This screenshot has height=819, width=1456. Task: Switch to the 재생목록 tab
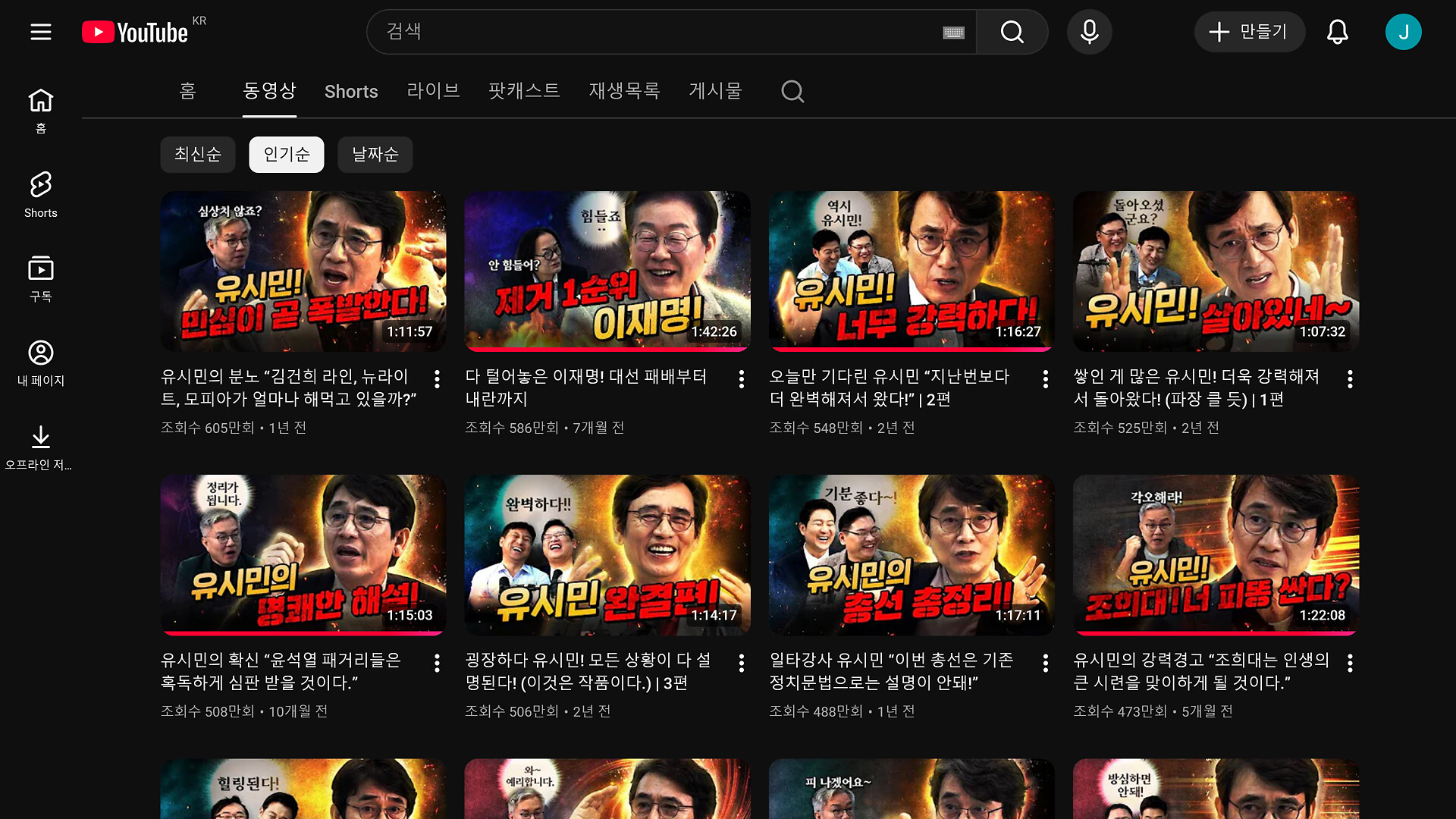(624, 92)
